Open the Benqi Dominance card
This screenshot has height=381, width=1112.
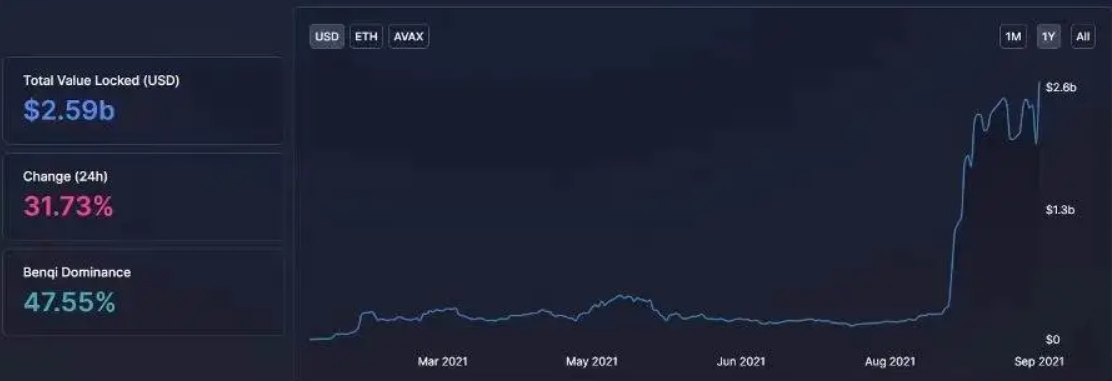pyautogui.click(x=143, y=292)
